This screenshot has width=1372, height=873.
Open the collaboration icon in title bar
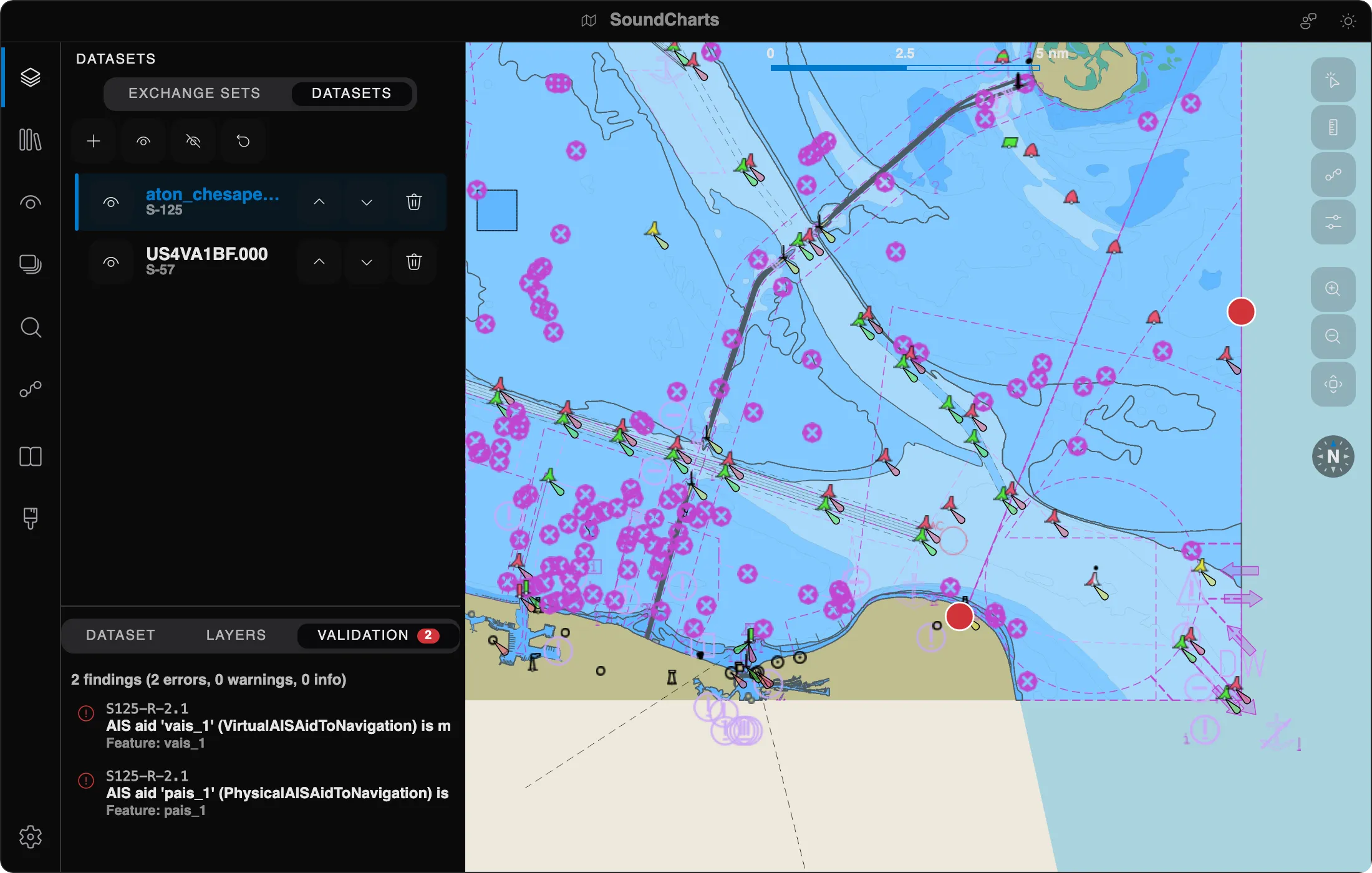1308,21
